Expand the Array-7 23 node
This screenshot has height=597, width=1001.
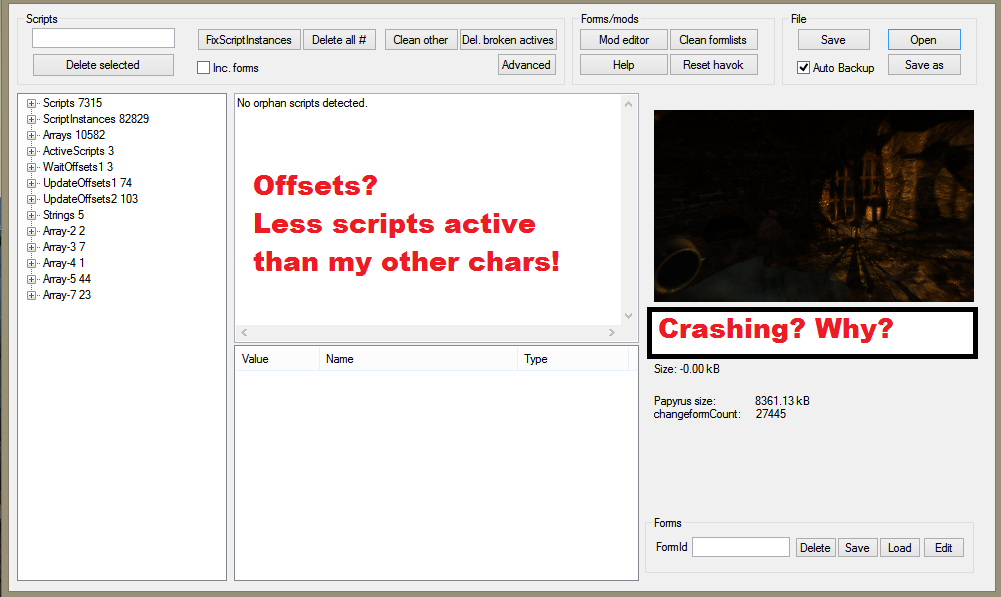(31, 295)
